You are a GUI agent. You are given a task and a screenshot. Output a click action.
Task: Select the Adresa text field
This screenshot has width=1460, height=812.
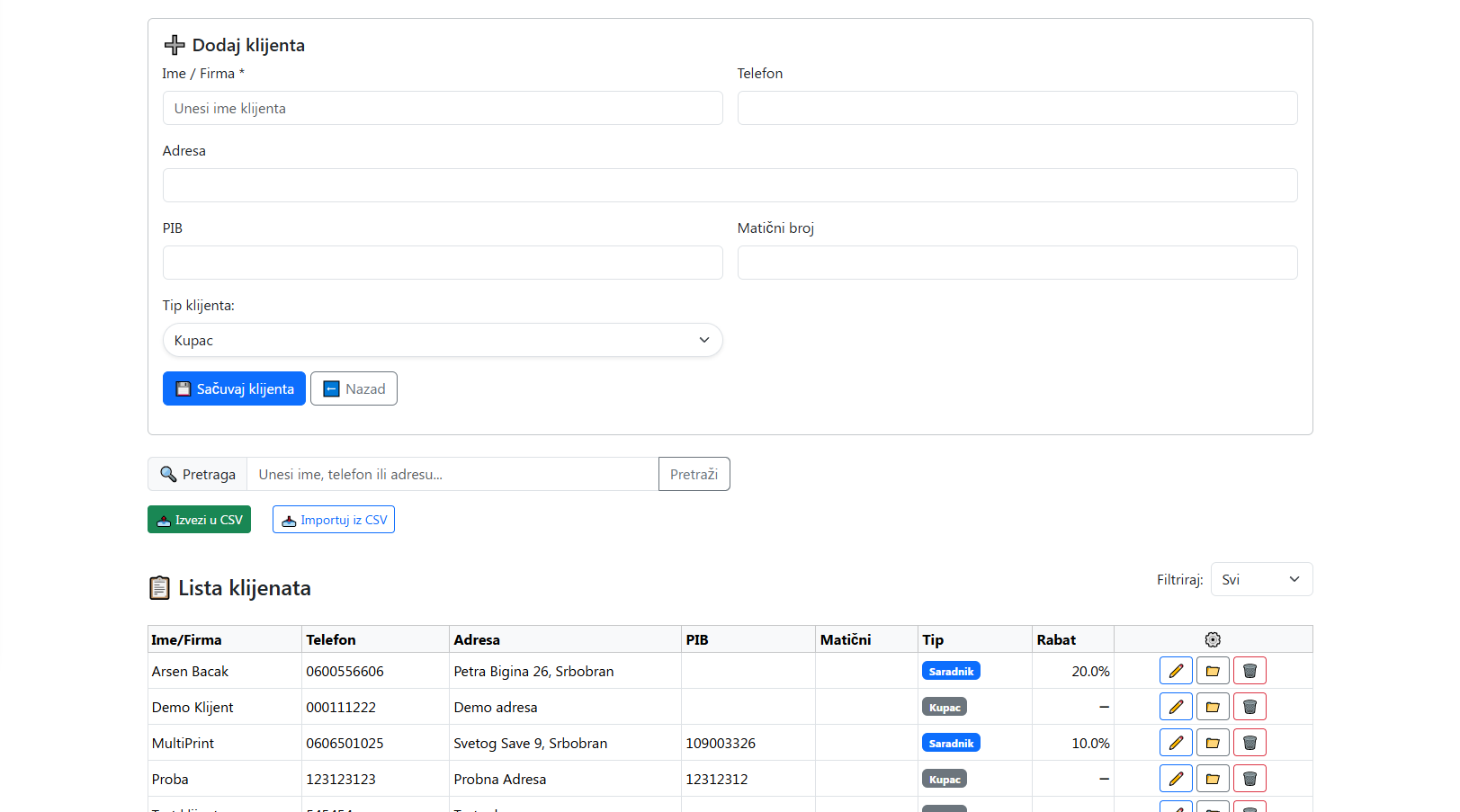click(x=730, y=185)
